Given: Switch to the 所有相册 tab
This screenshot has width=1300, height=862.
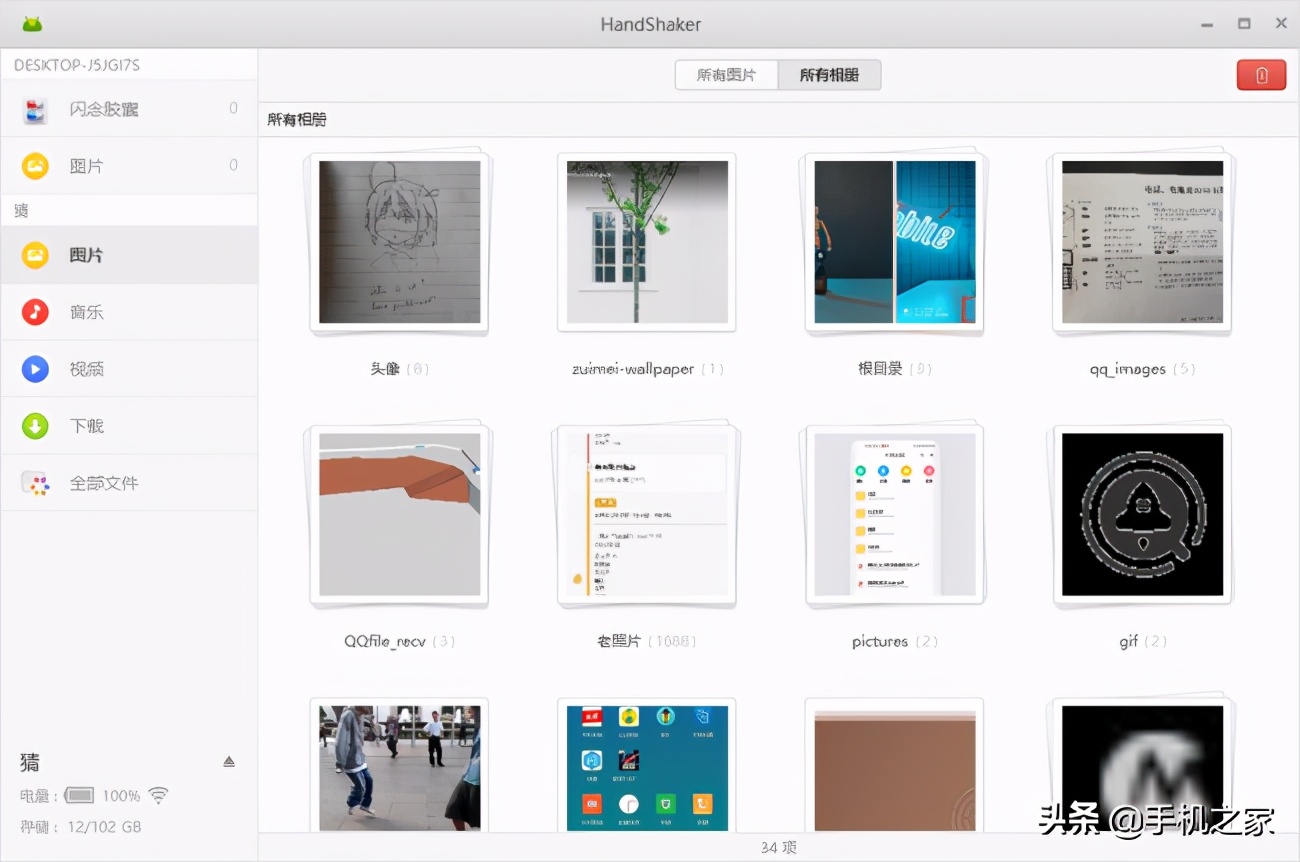Looking at the screenshot, I should click(829, 75).
